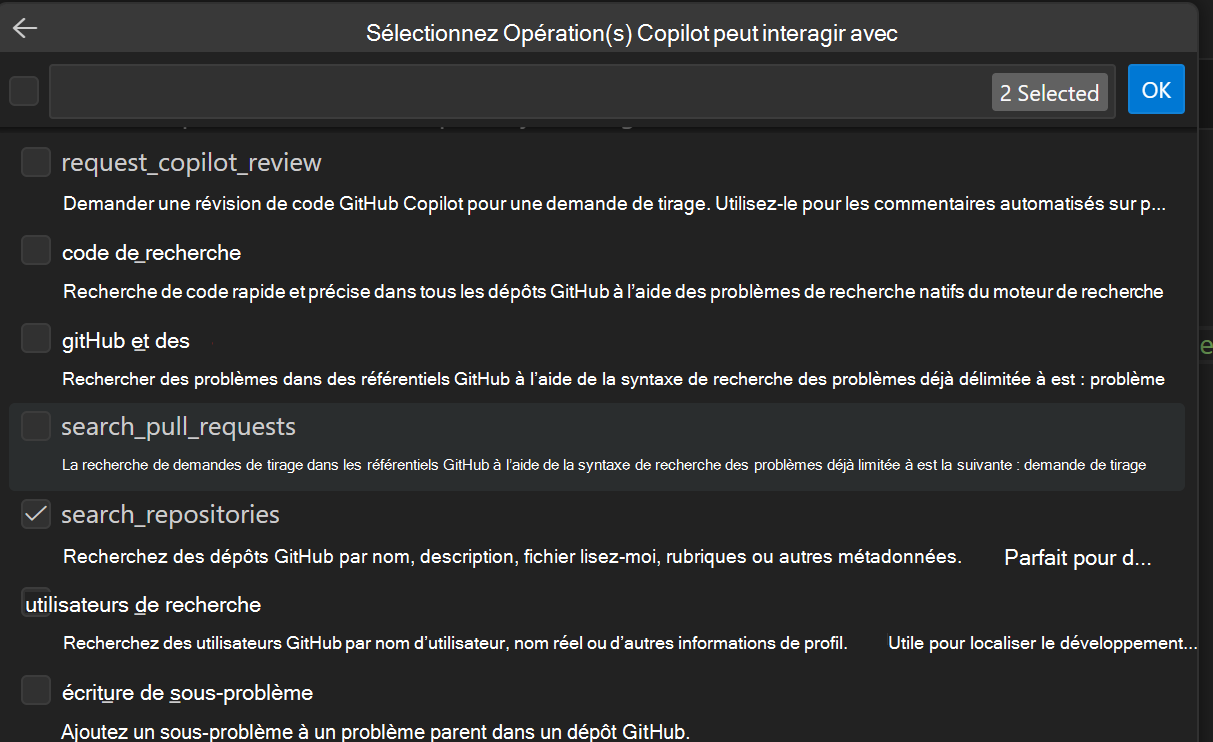
Task: Enable the gitHub et des operation
Action: click(x=35, y=338)
